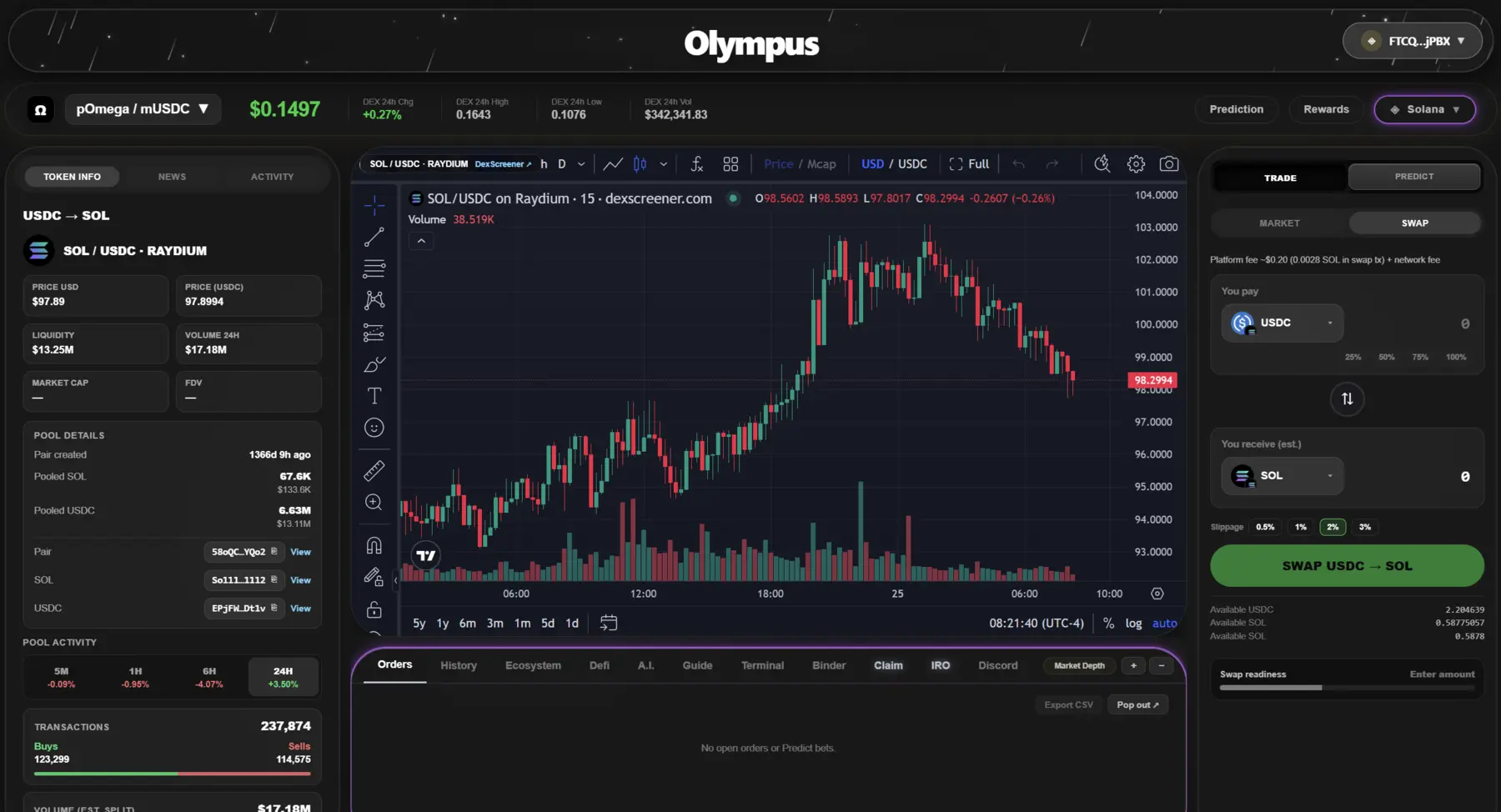
Task: Open the chart timezone target settings icon
Action: [1157, 594]
